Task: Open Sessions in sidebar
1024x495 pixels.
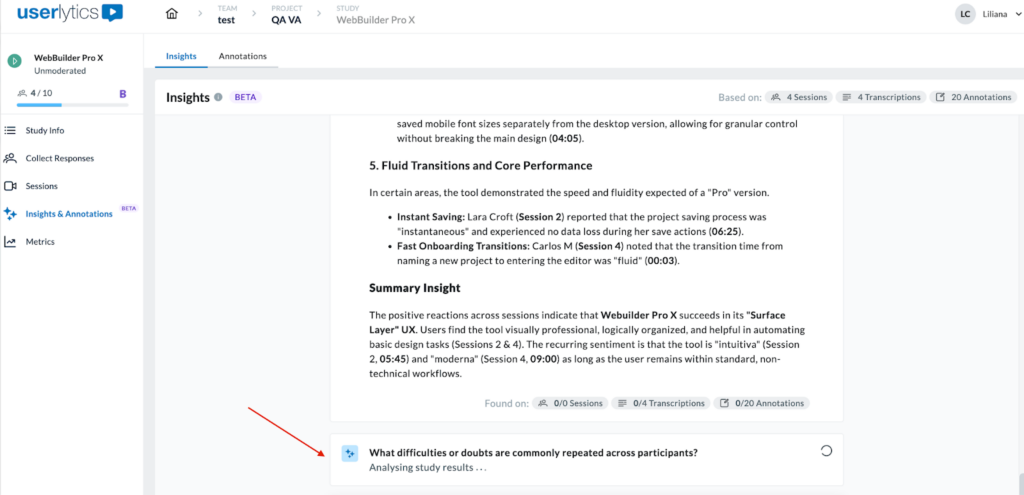Action: click(x=41, y=186)
